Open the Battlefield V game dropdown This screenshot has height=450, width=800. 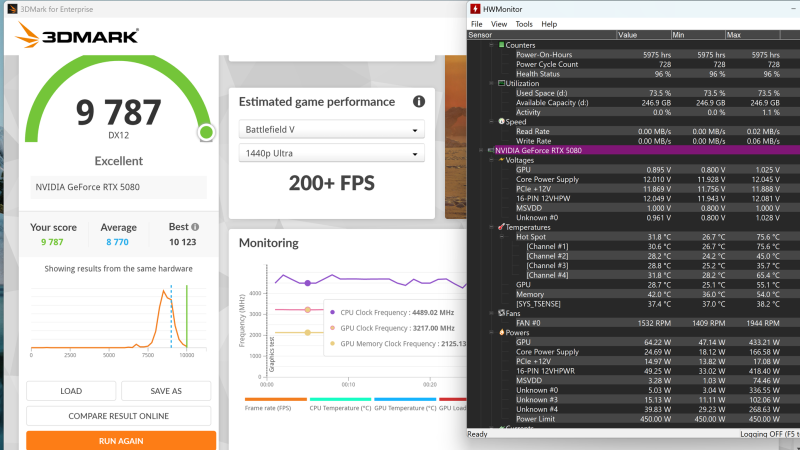[332, 130]
